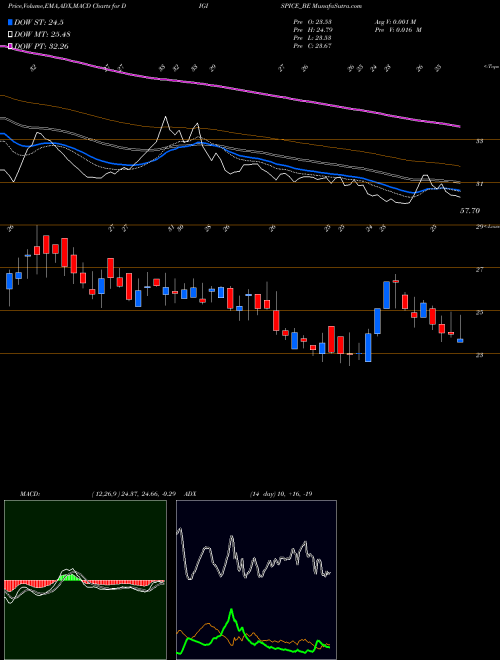The image size is (500, 660).
Task: Click the dark blue ADX chart panel
Action: coord(256,580)
